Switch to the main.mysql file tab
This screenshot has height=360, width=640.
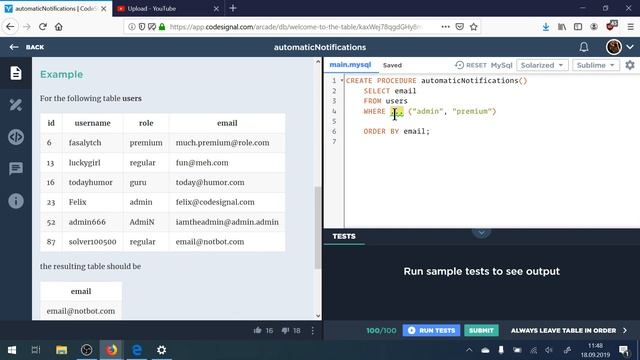pos(350,65)
